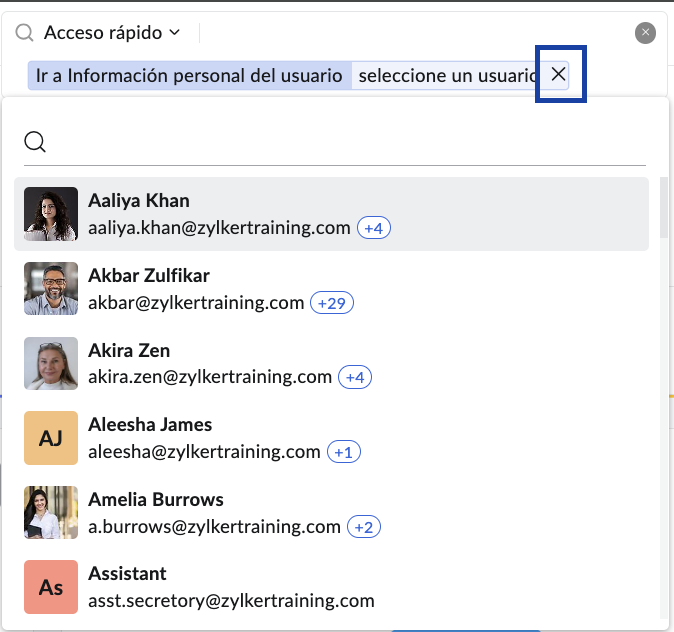
Task: Close the quick access panel with the gray X
Action: coord(645,33)
